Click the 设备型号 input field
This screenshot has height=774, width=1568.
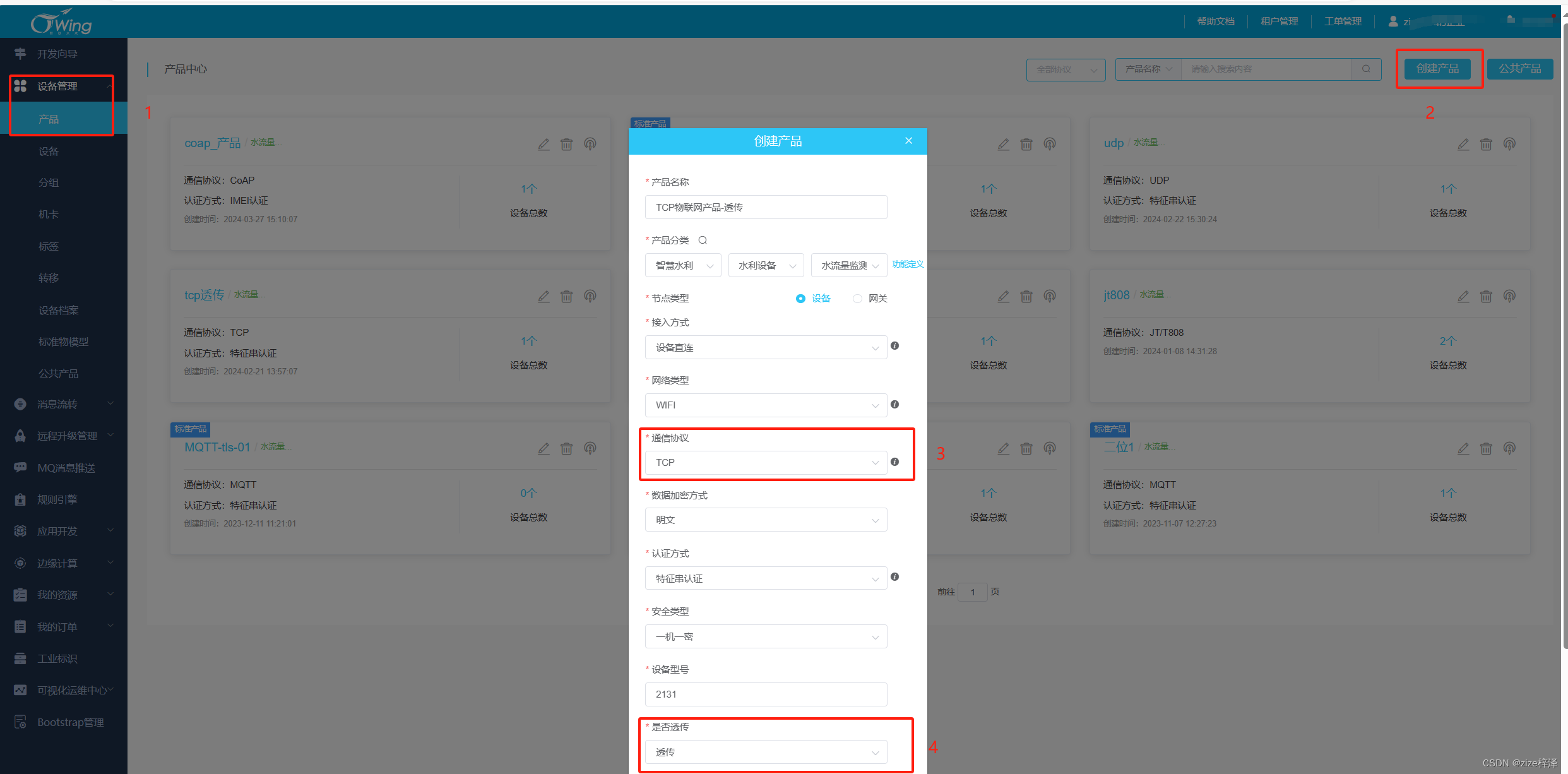coord(766,694)
